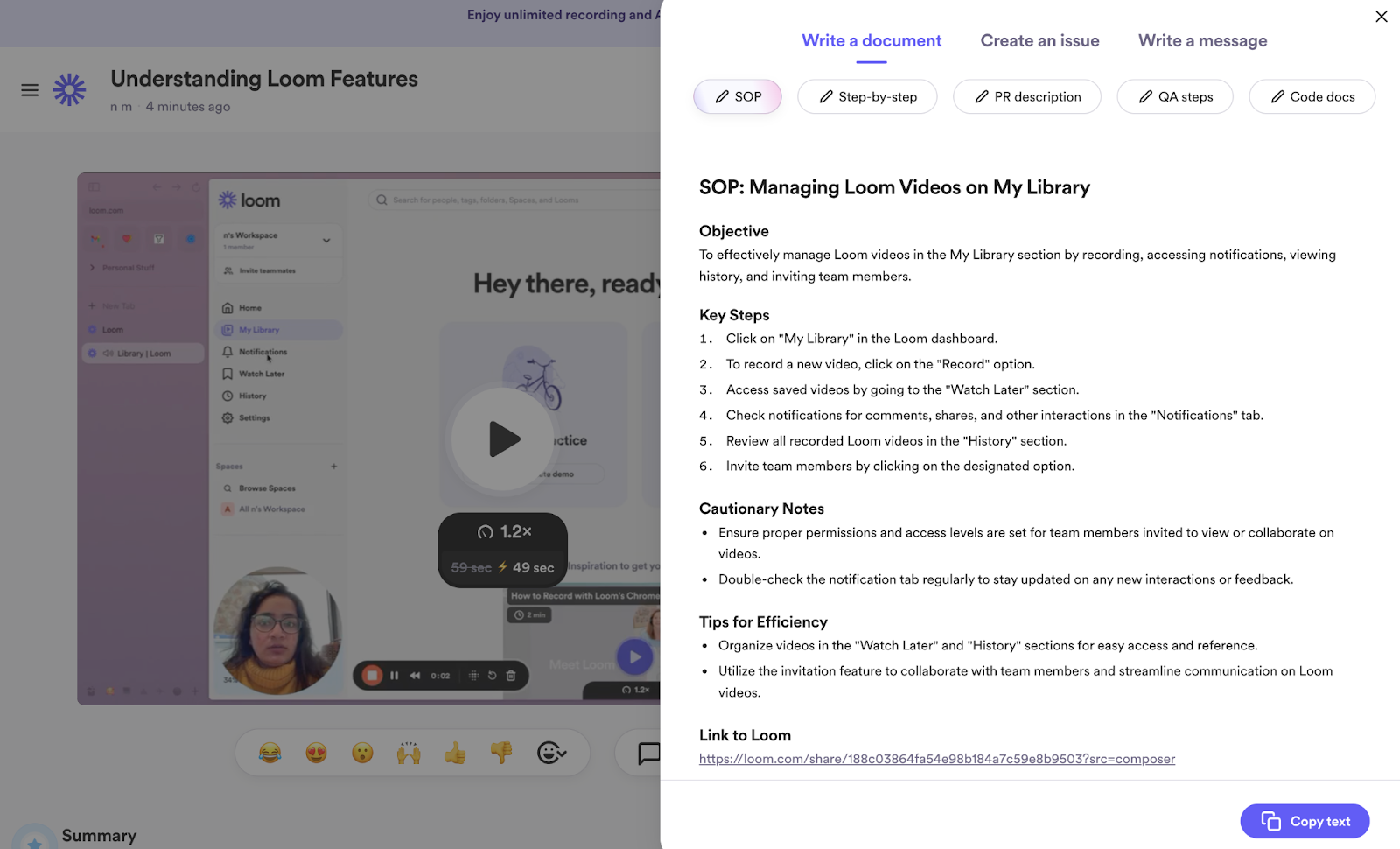Click the Summary section heading
Screen dimensions: 1400x849
[x=99, y=836]
